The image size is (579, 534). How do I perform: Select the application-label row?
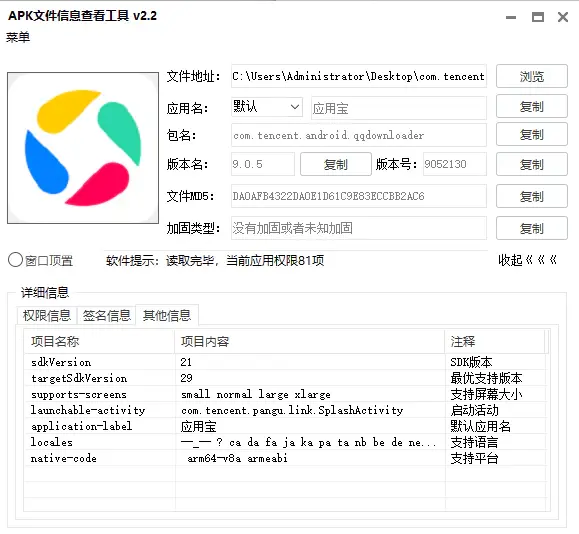285,426
